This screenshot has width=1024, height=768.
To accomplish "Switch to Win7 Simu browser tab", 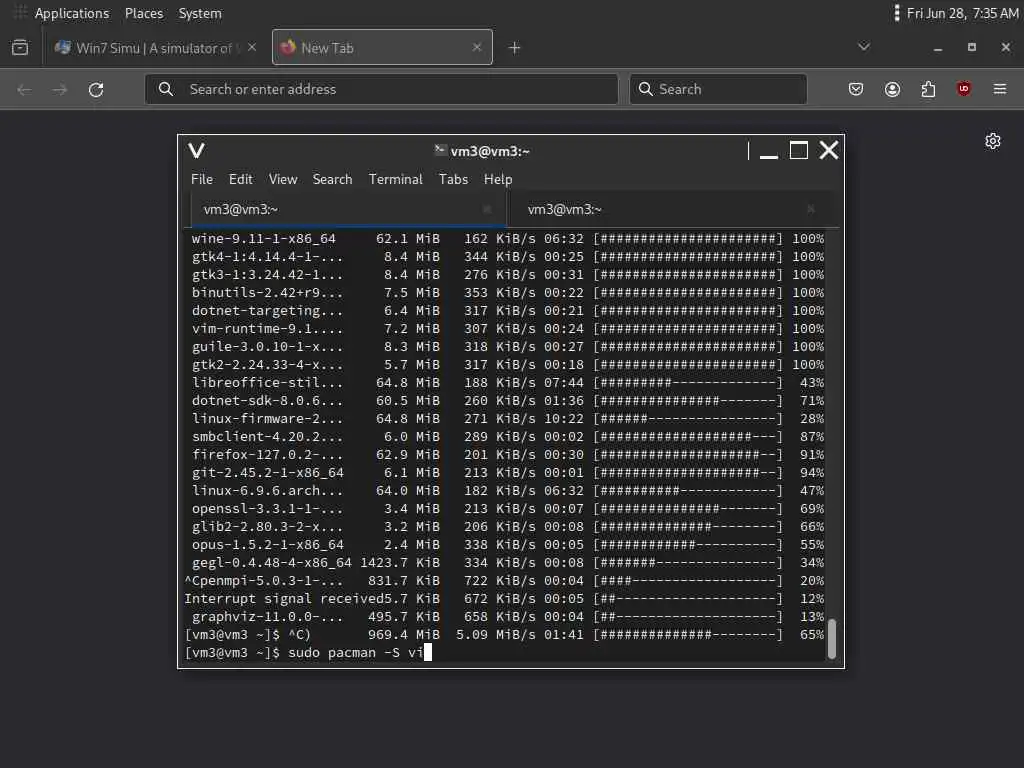I will [155, 48].
